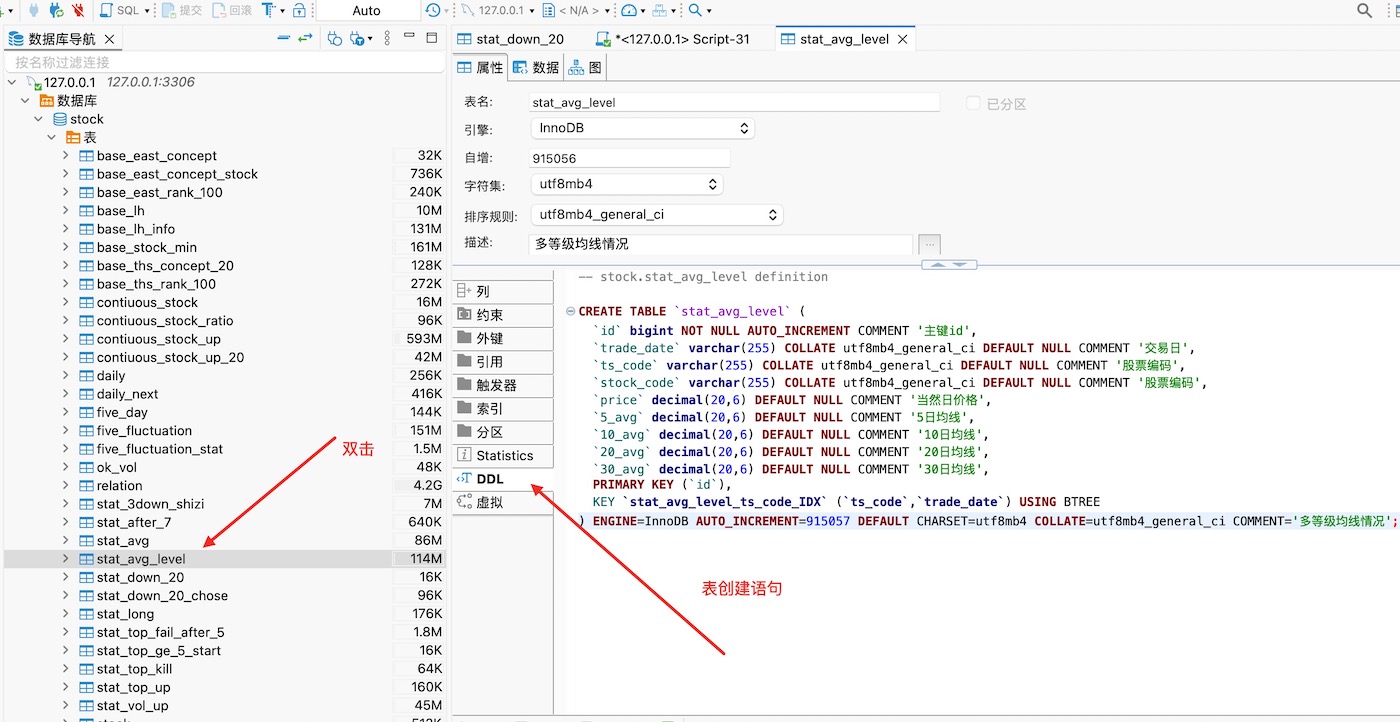This screenshot has width=1400, height=722.
Task: Switch to the stat_down_20 editor tab
Action: pyautogui.click(x=519, y=39)
